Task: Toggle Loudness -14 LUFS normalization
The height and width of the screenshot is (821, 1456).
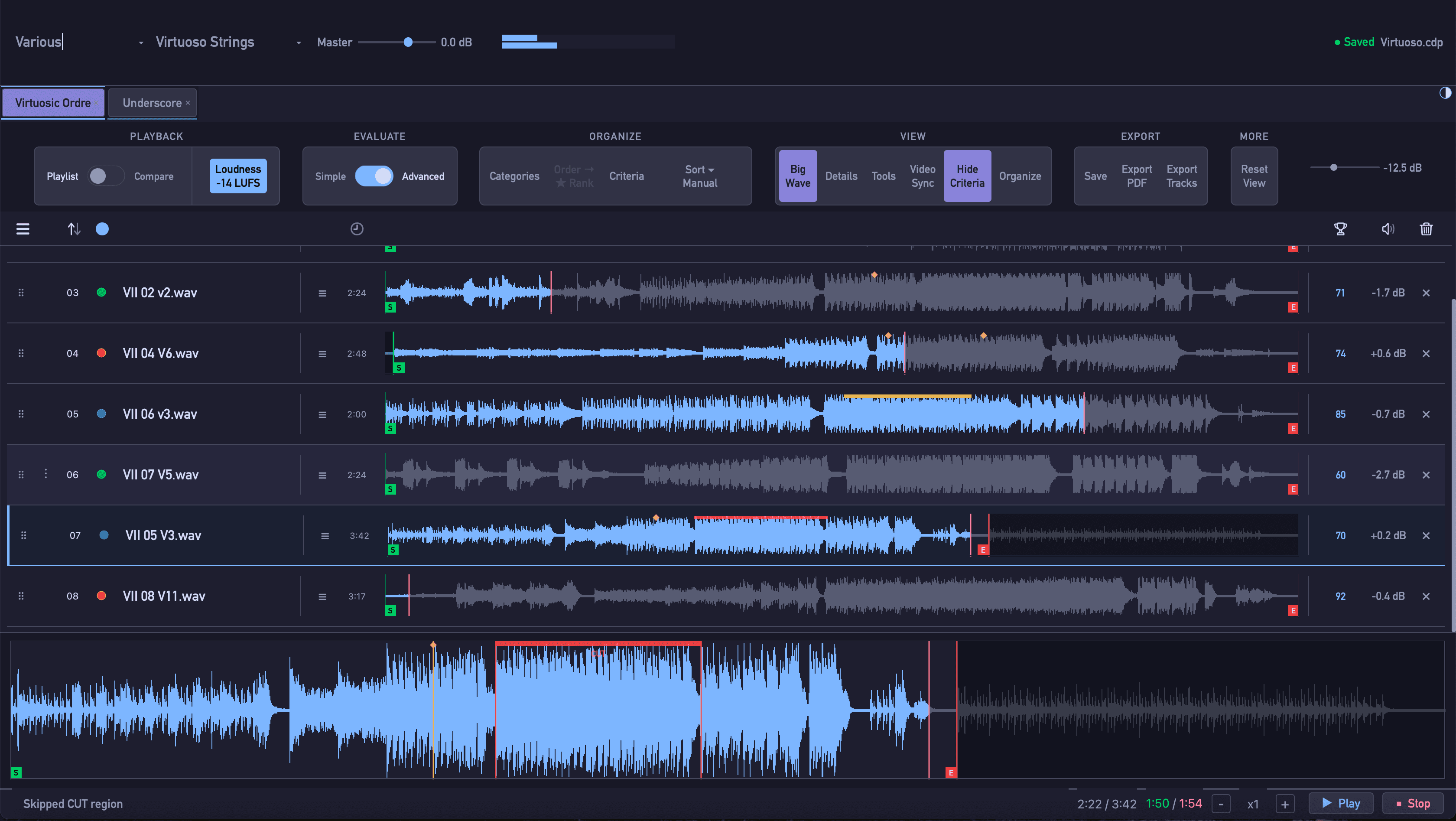Action: (238, 176)
